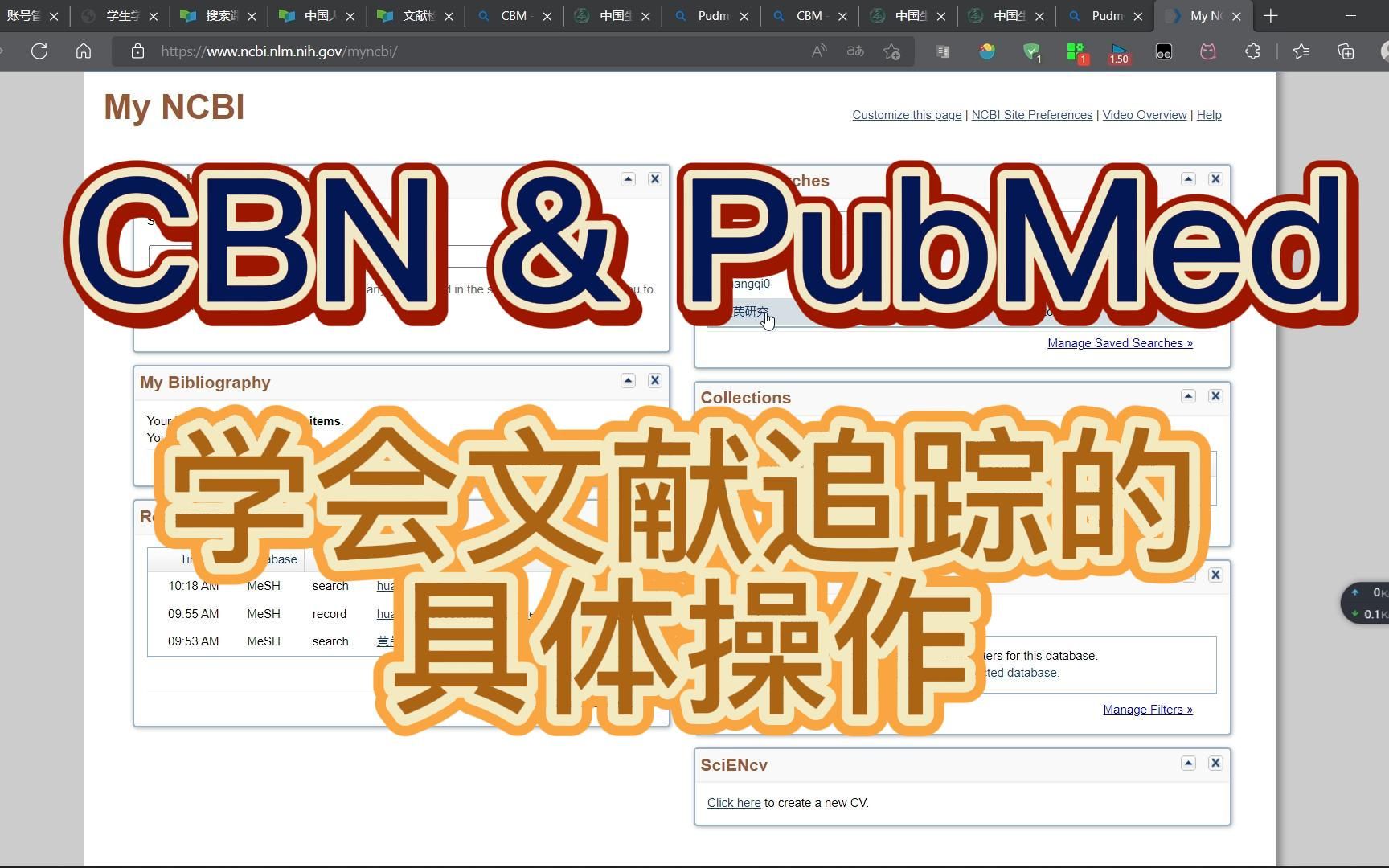The width and height of the screenshot is (1389, 868).
Task: Activate the Read aloud icon in toolbar
Action: pyautogui.click(x=818, y=51)
